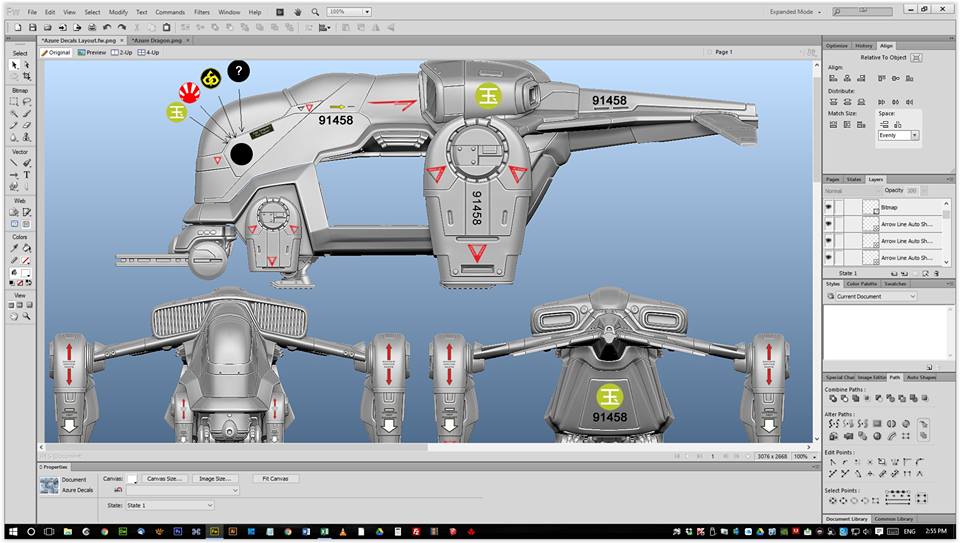Viewport: 960px width, 543px height.
Task: Select the Text tool
Action: 27,174
